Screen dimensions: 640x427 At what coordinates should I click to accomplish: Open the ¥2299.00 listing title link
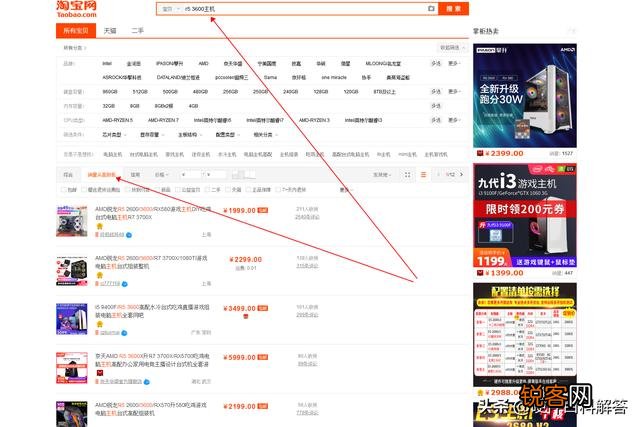(151, 262)
